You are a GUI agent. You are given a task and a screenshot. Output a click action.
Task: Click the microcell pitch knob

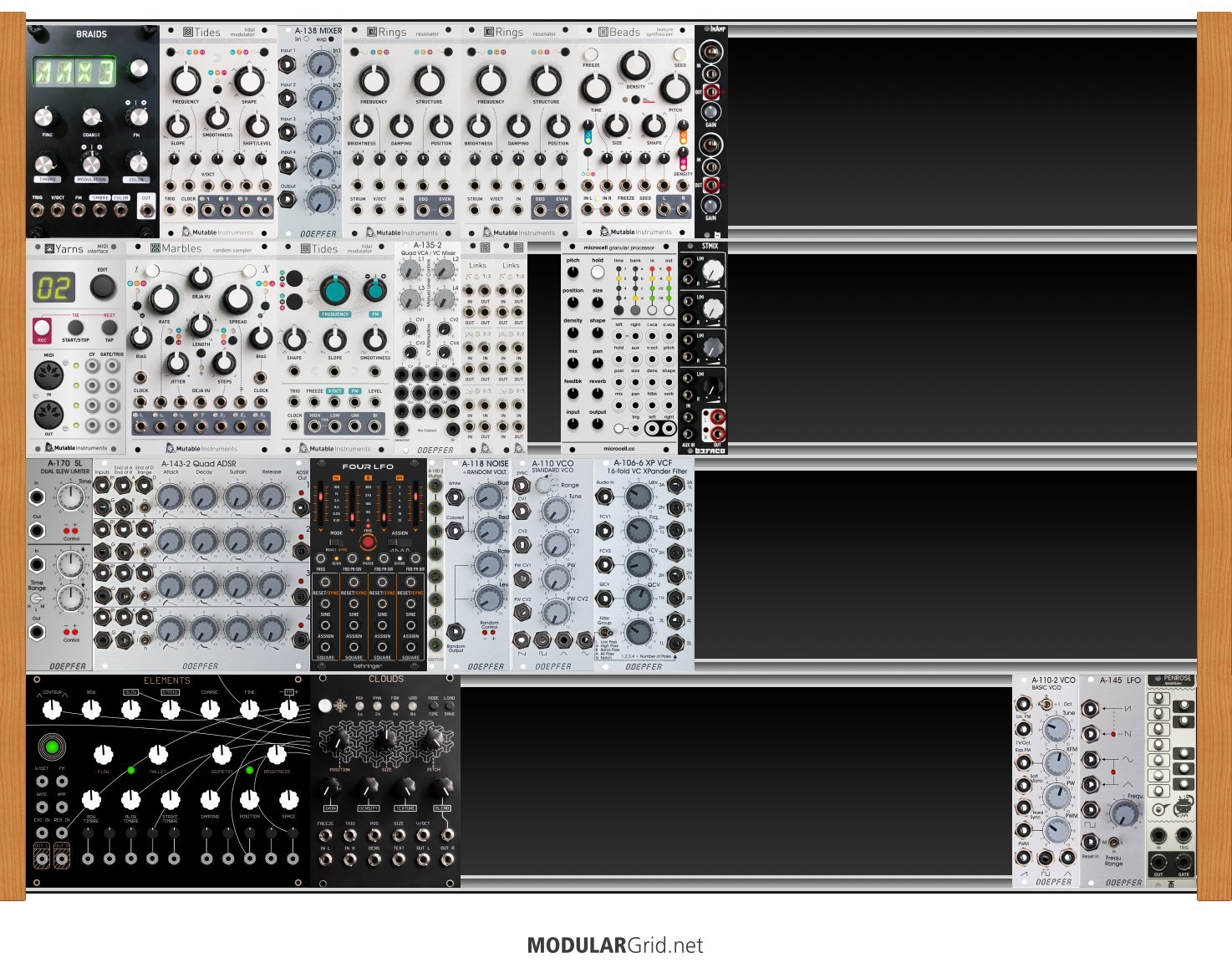(573, 273)
